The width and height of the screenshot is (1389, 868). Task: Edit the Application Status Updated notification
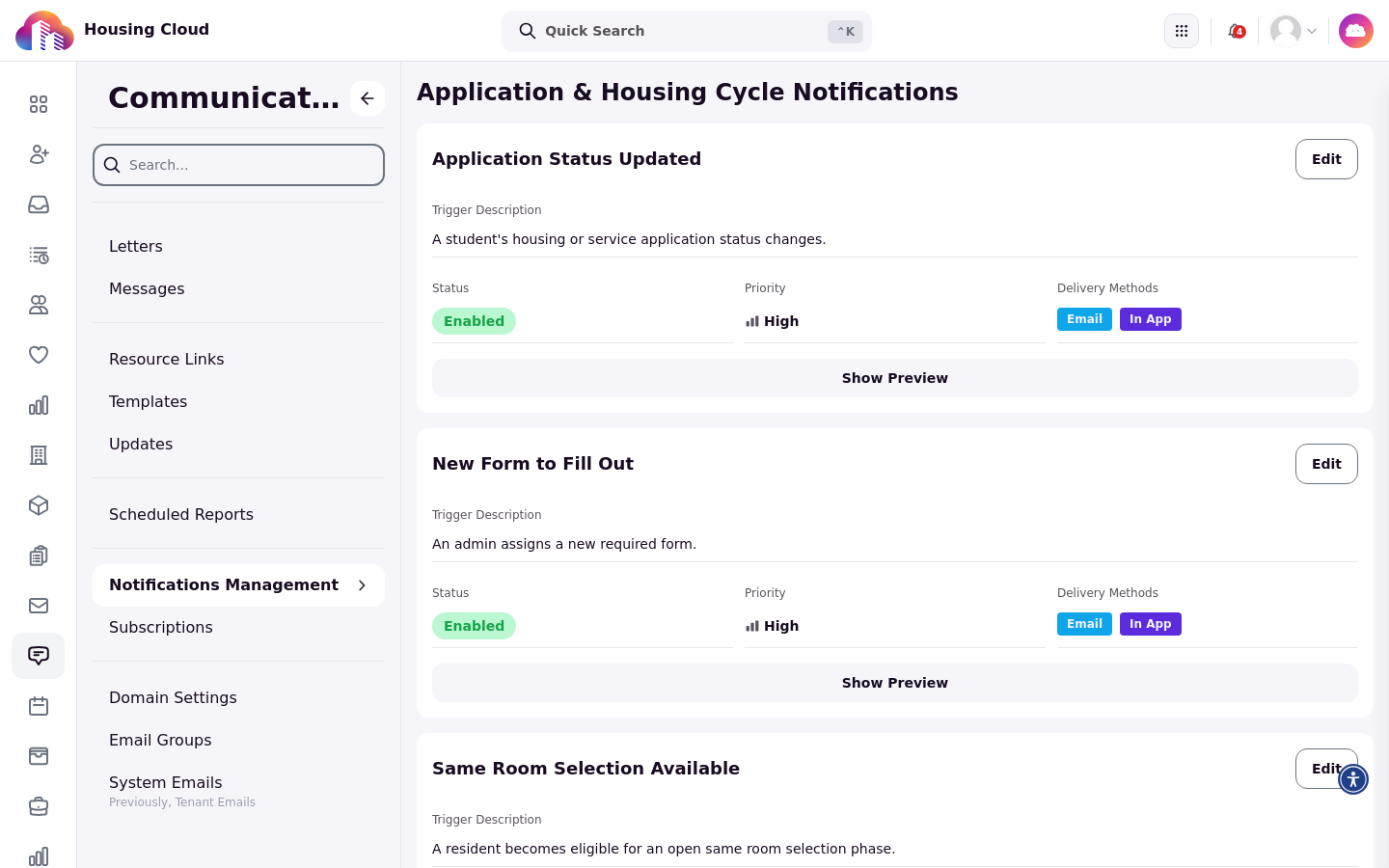tap(1326, 159)
